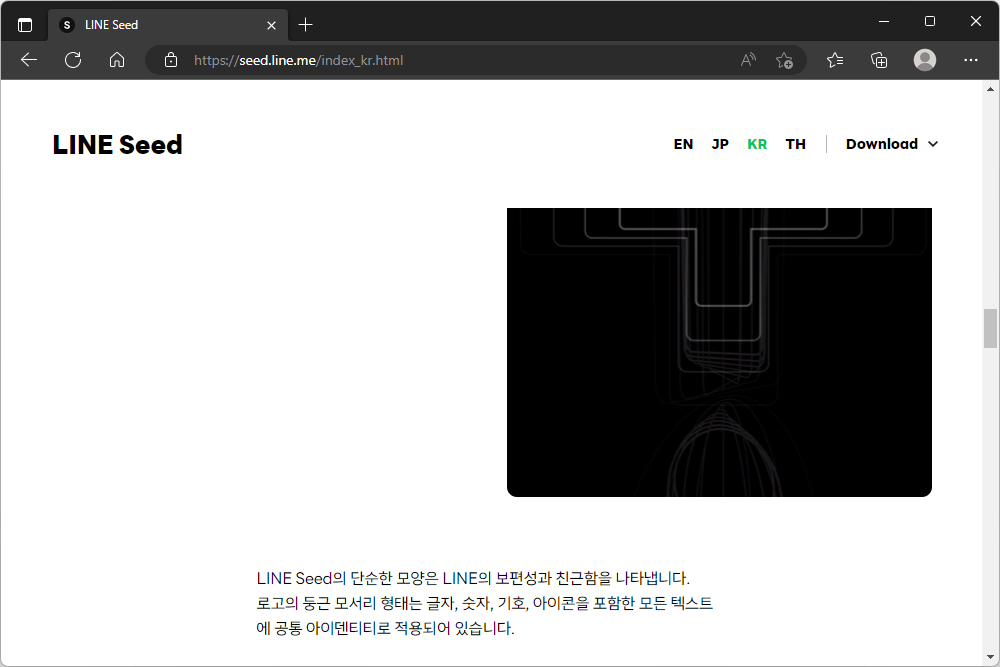View site information lock icon
The width and height of the screenshot is (1000, 667).
tap(170, 60)
